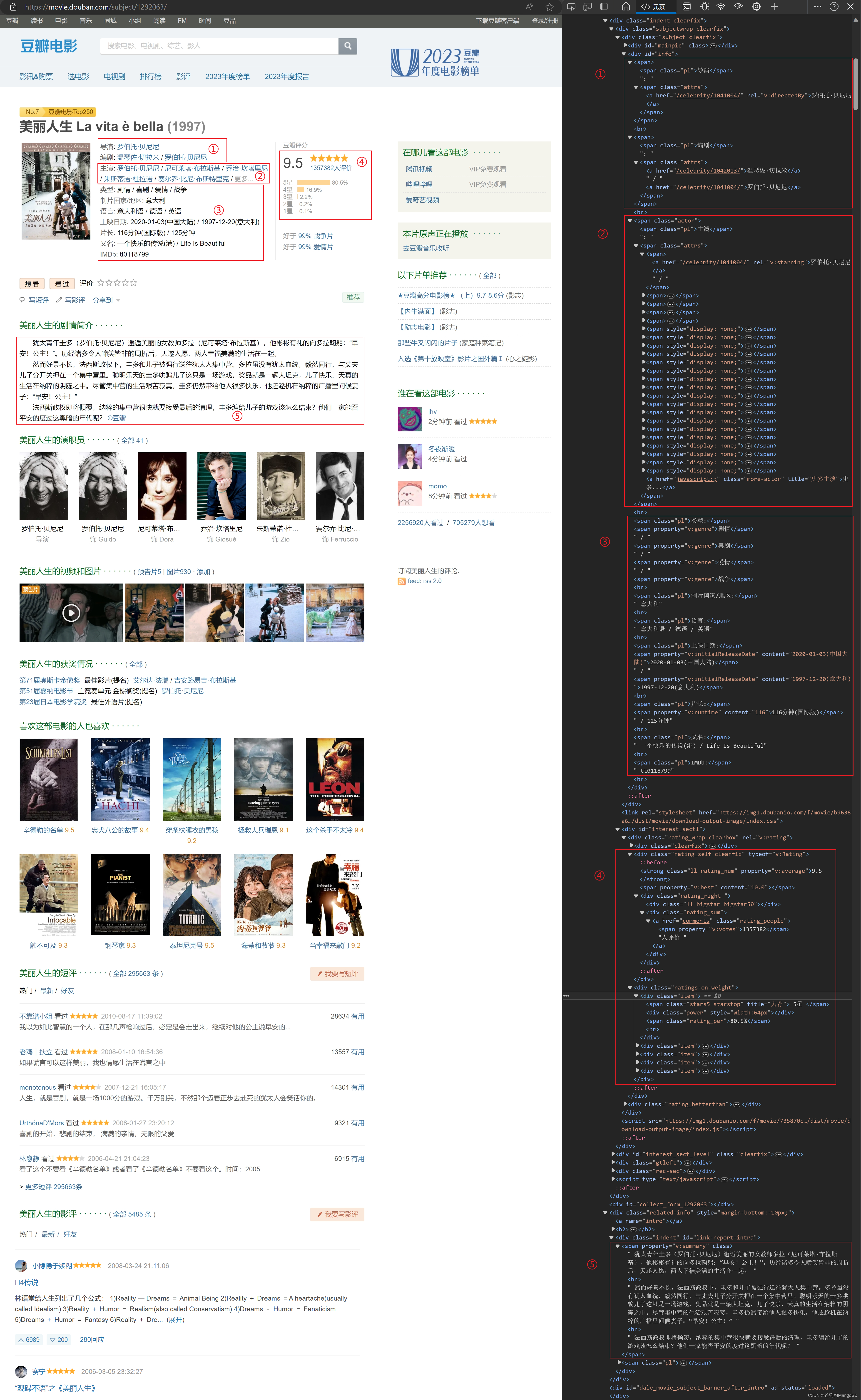The height and width of the screenshot is (1400, 861).
Task: Rate the movie five stars
Action: (134, 283)
